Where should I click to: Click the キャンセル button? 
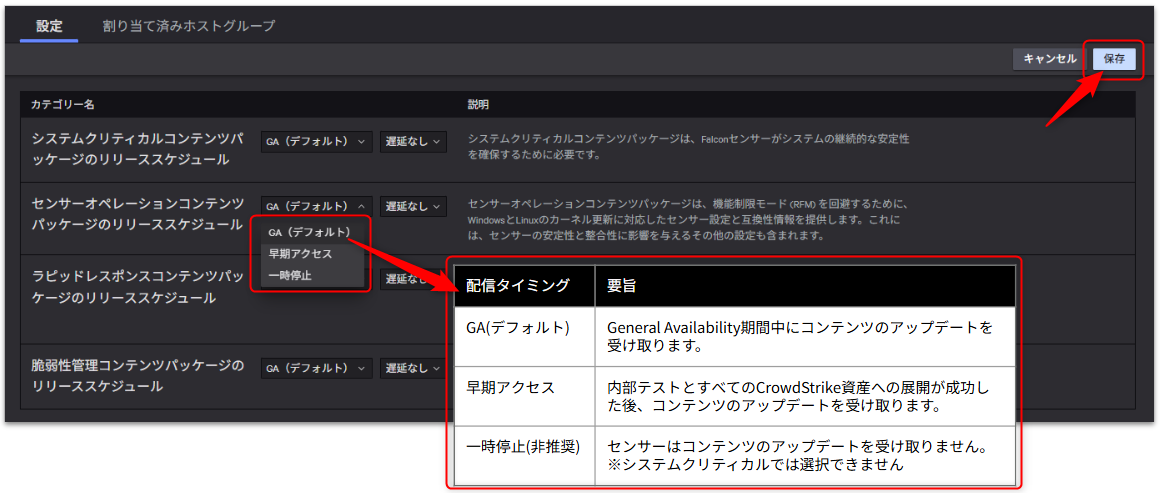click(1050, 59)
